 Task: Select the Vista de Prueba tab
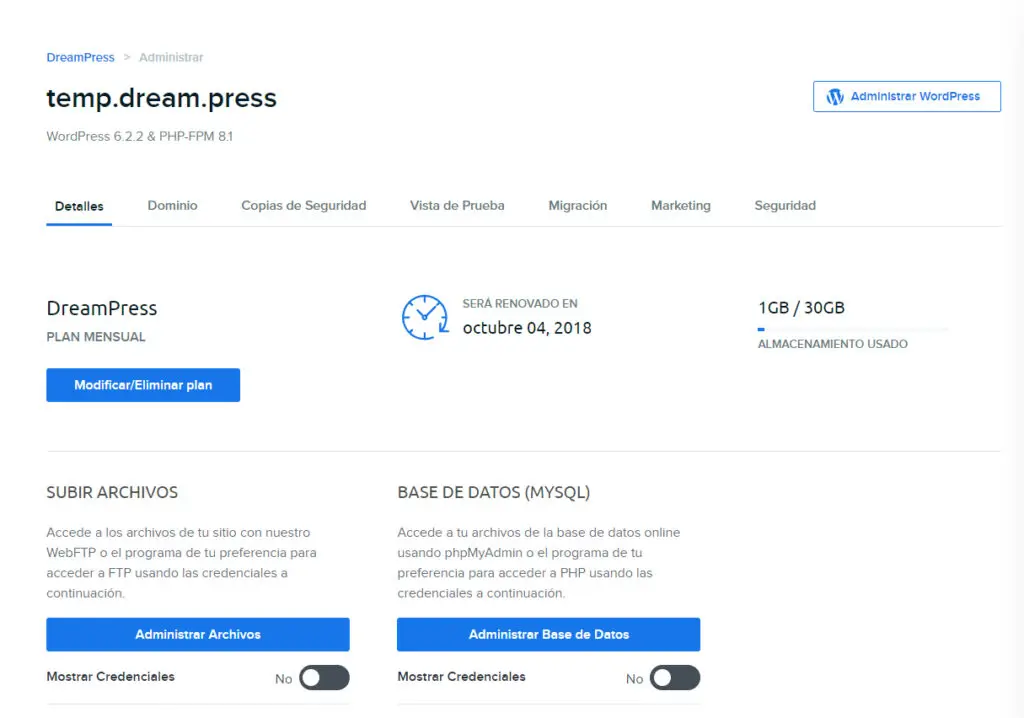tap(457, 206)
